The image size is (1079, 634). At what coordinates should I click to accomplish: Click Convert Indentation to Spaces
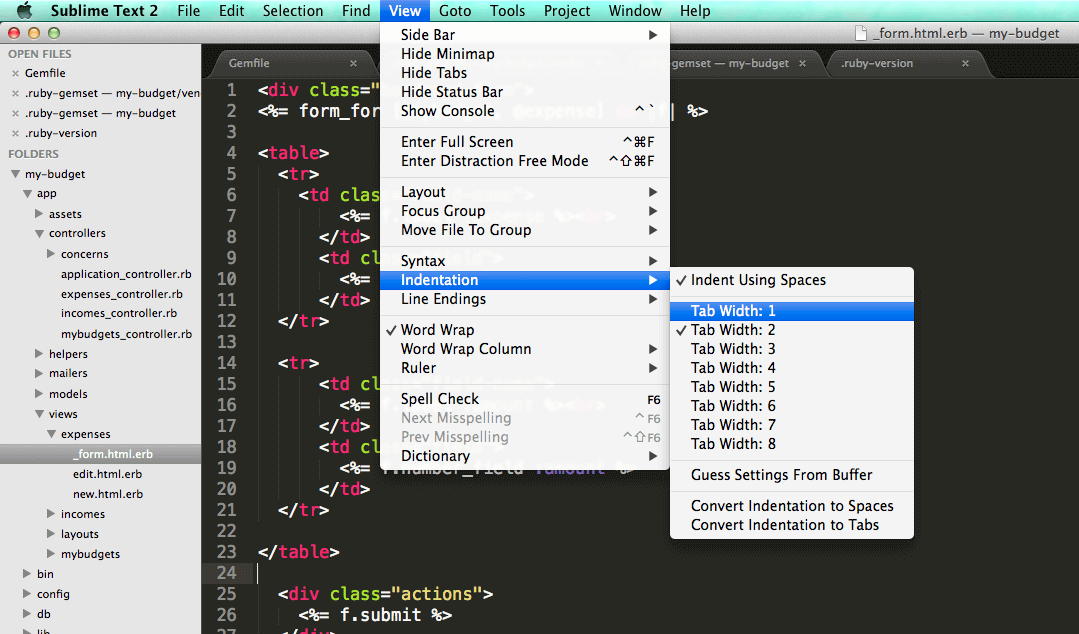tap(791, 506)
